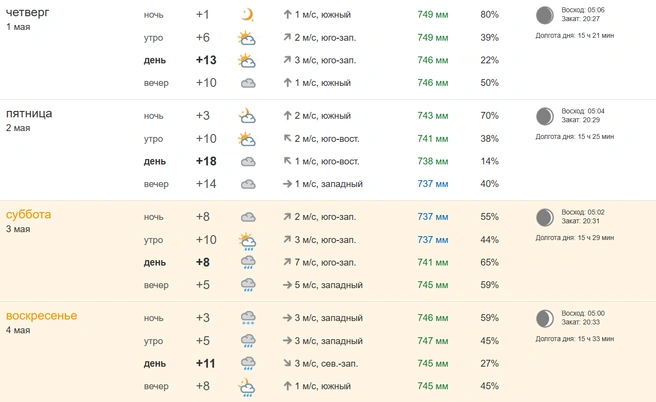Click Friday day temperature +18
Screen dimensions: 656x402
point(206,161)
